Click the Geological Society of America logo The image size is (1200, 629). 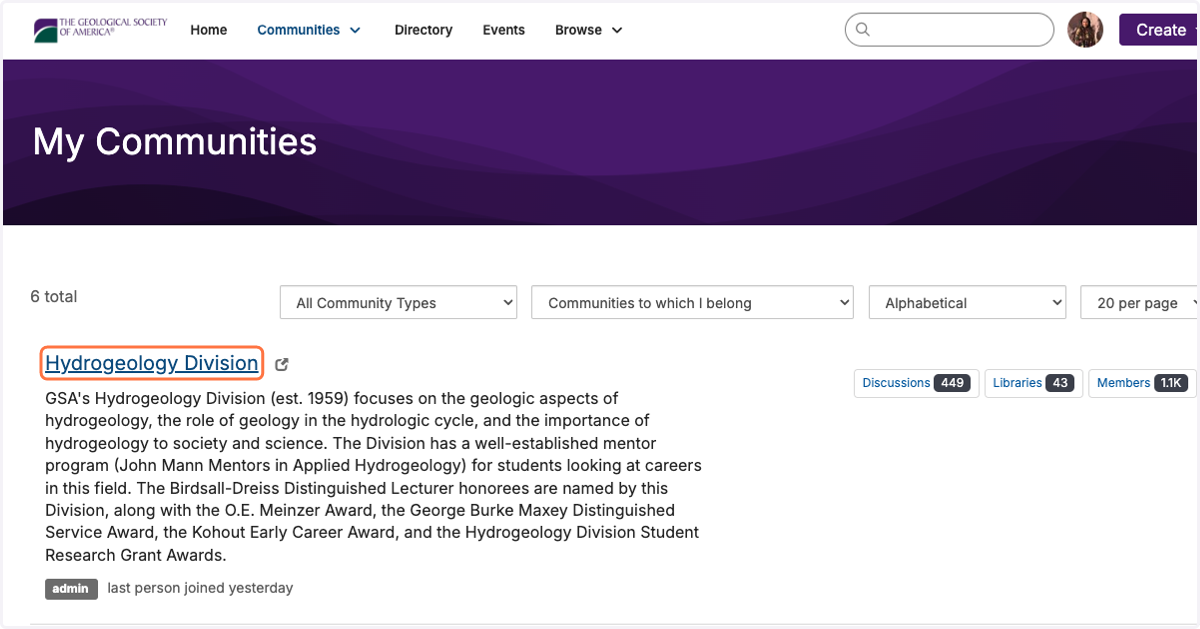(x=100, y=30)
